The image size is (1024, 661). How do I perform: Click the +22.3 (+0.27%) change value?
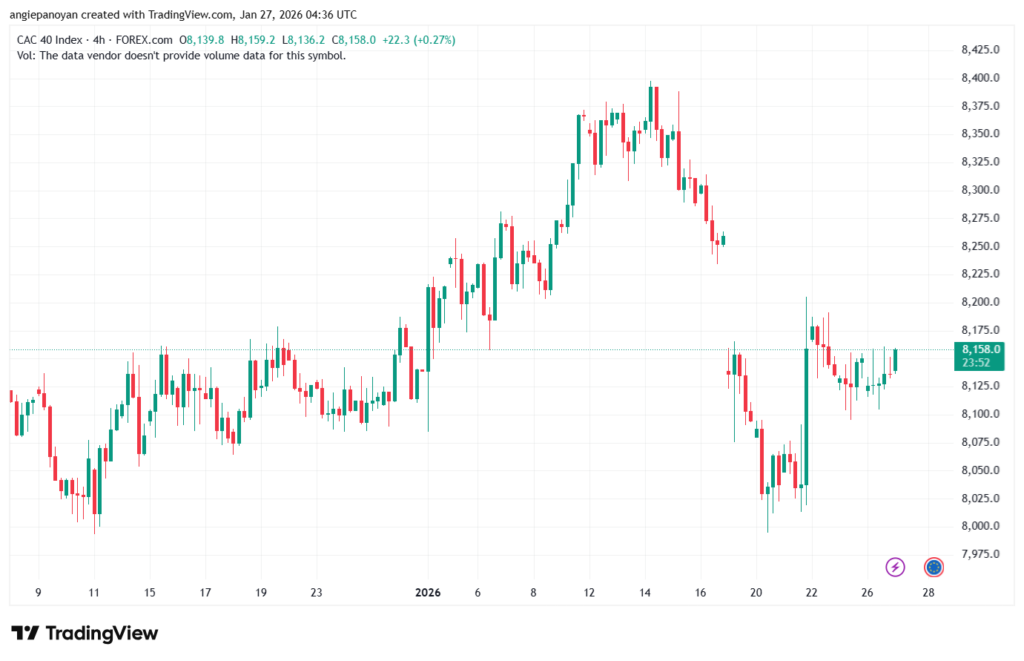418,40
